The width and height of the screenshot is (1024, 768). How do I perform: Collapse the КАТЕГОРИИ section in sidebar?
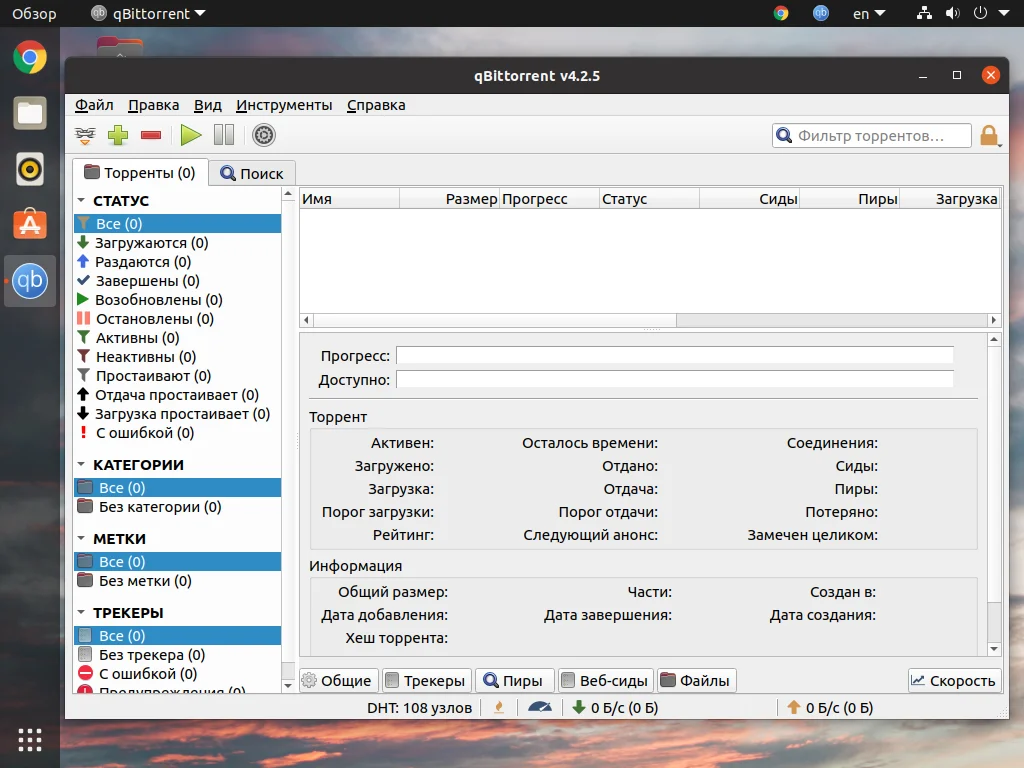(81, 465)
